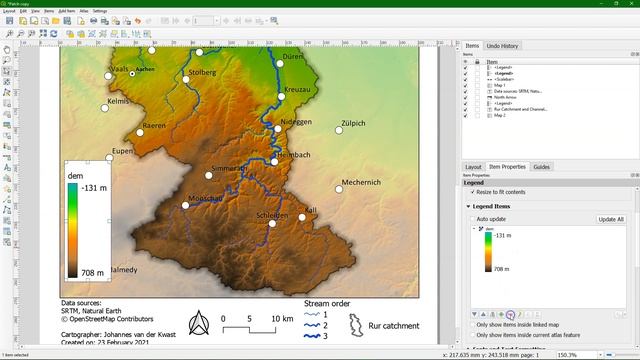Toggle visibility of North Arrow item

pyautogui.click(x=465, y=97)
